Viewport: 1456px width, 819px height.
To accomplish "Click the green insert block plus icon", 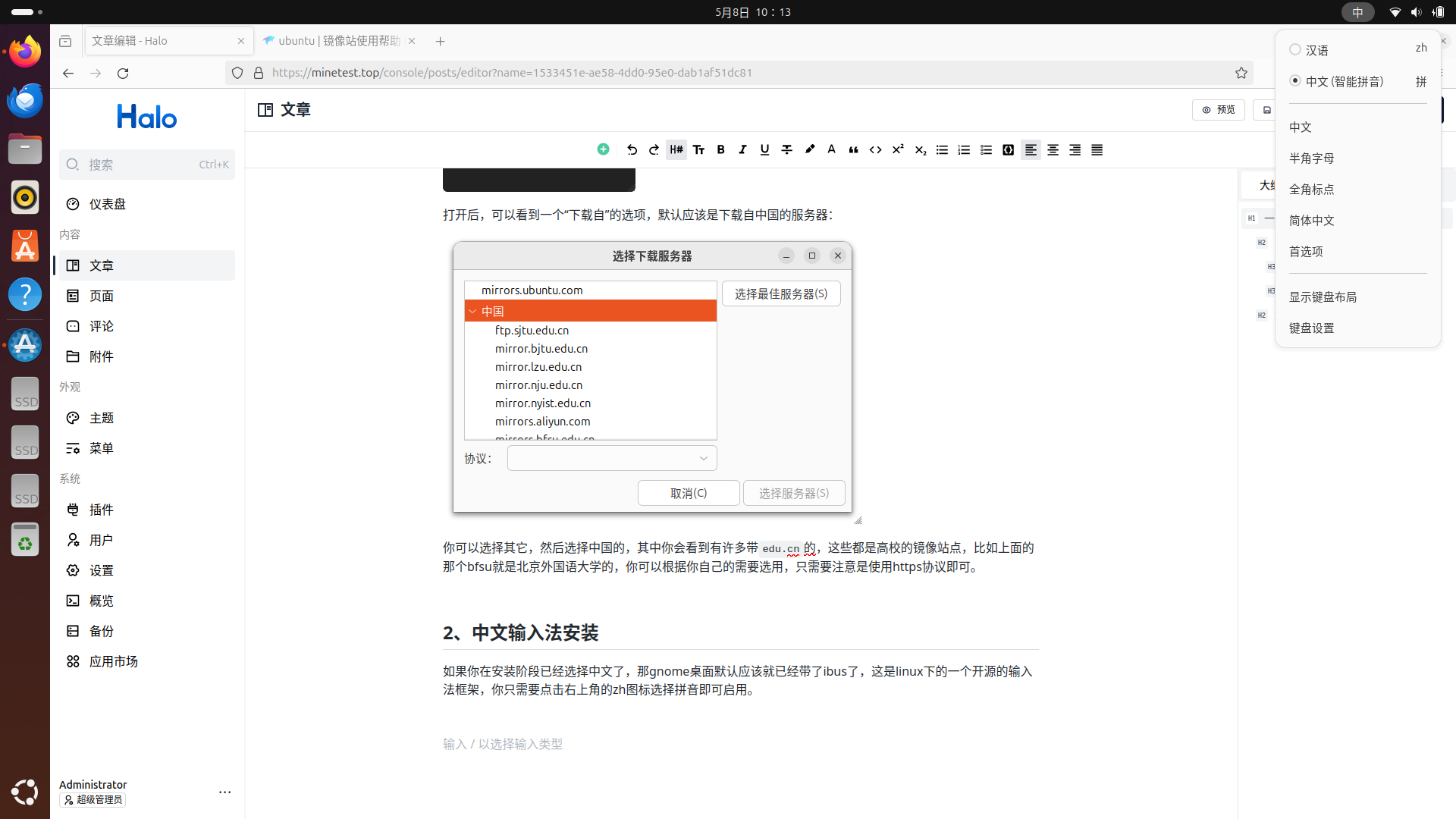I will [x=603, y=149].
